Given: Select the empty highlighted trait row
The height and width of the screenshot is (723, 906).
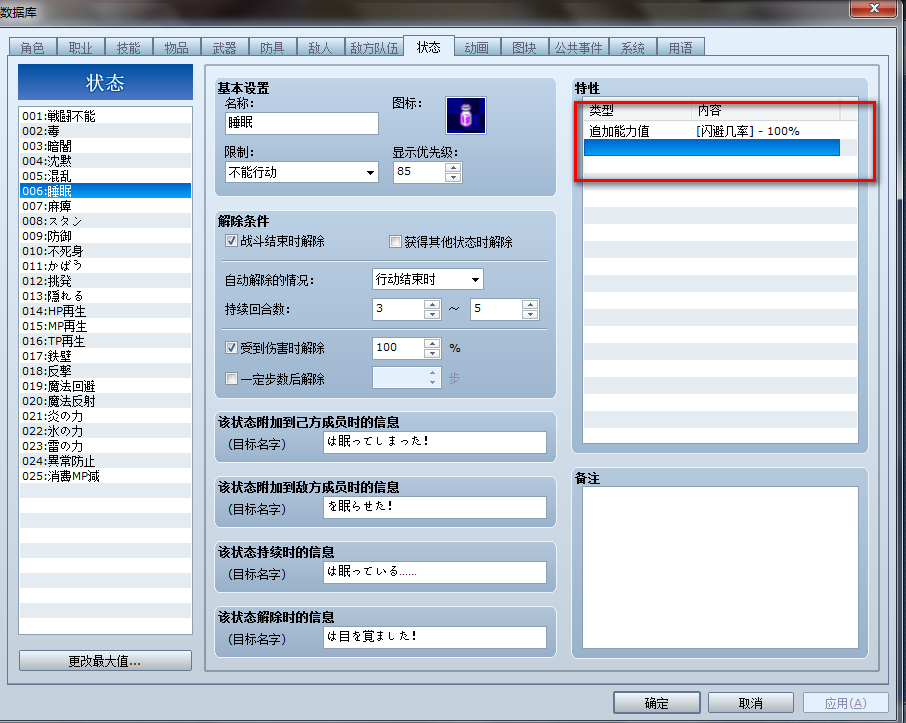Looking at the screenshot, I should pos(711,147).
